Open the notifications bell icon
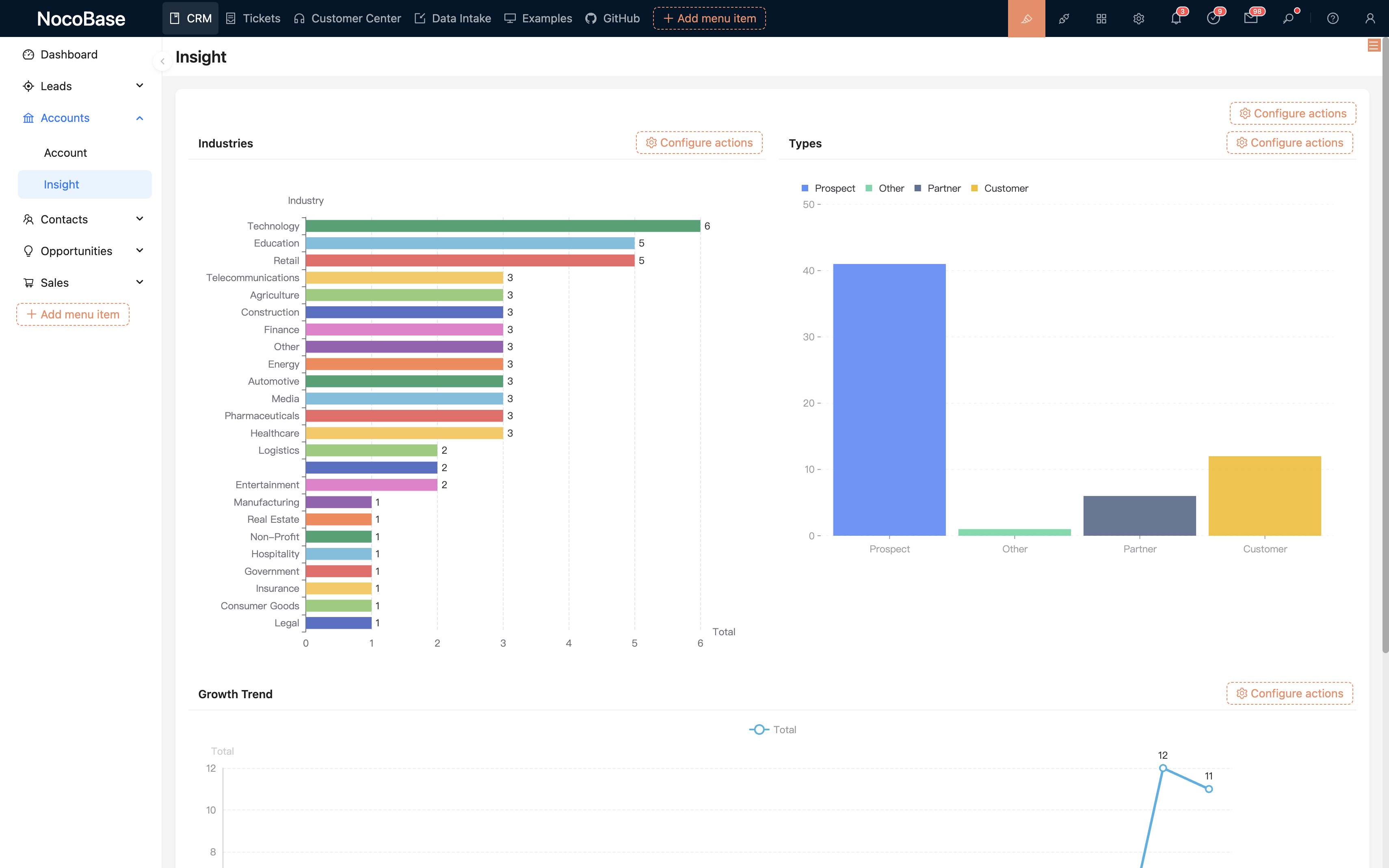 [x=1176, y=18]
